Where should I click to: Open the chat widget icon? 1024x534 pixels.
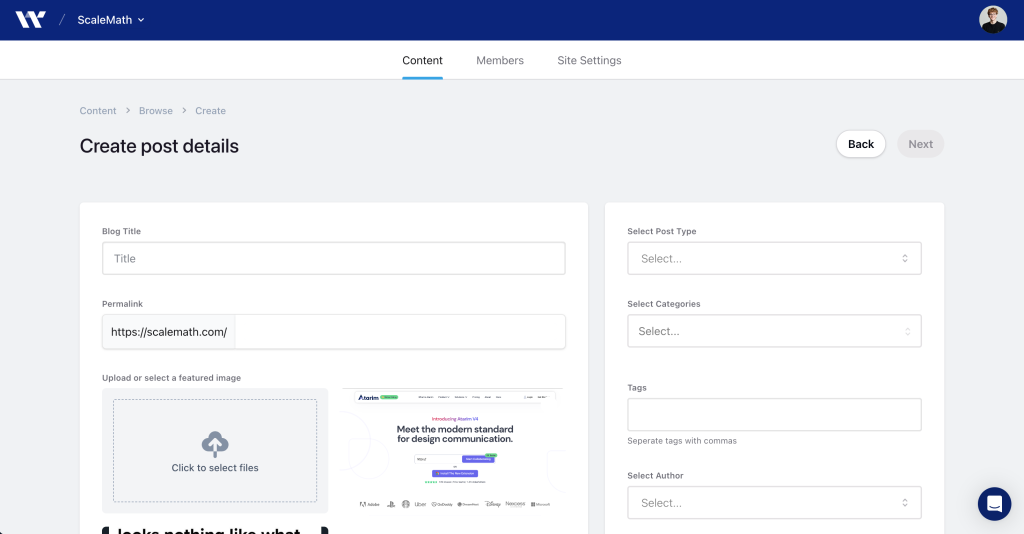(994, 504)
